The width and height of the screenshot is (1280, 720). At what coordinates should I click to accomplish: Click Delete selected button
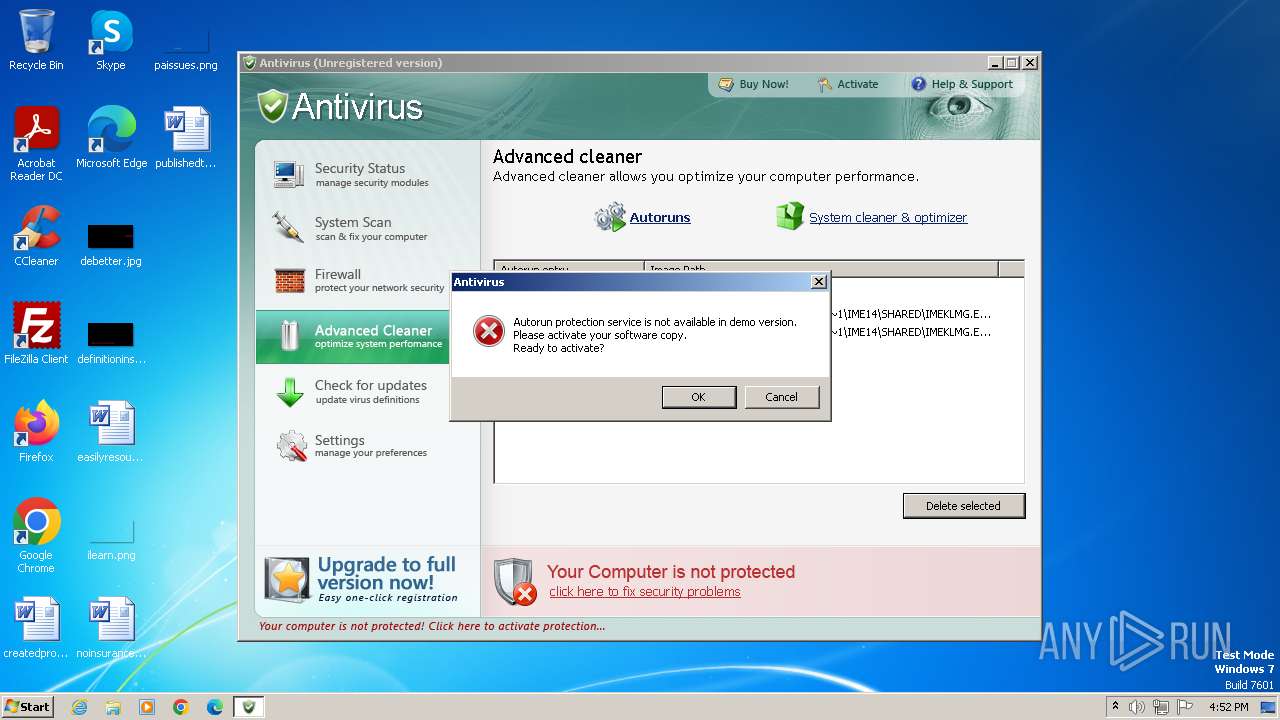[963, 506]
